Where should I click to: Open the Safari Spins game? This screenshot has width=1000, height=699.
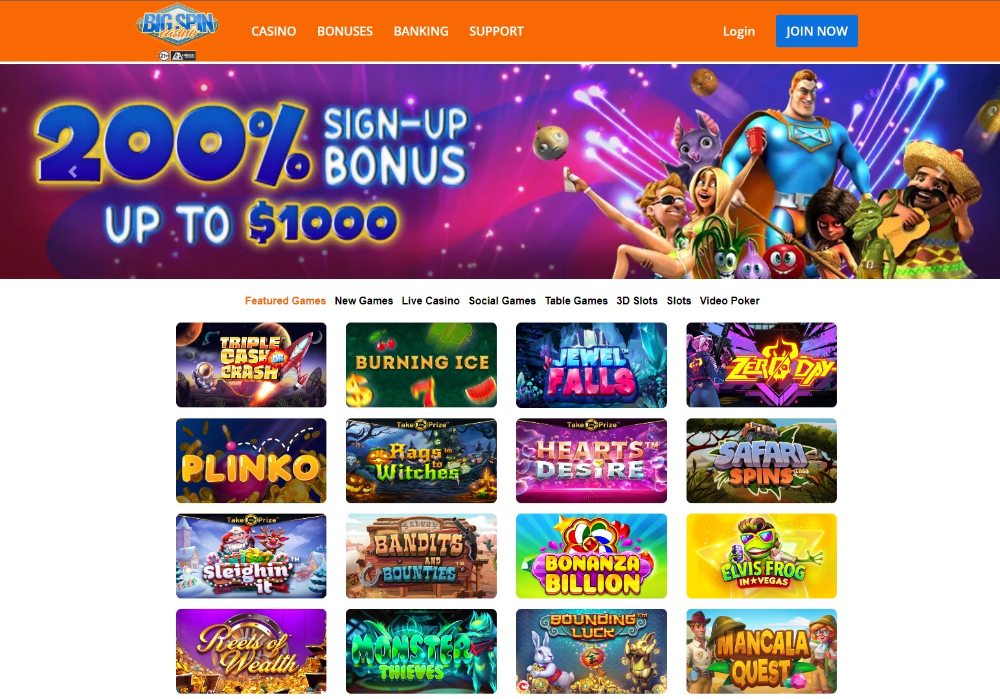[761, 460]
